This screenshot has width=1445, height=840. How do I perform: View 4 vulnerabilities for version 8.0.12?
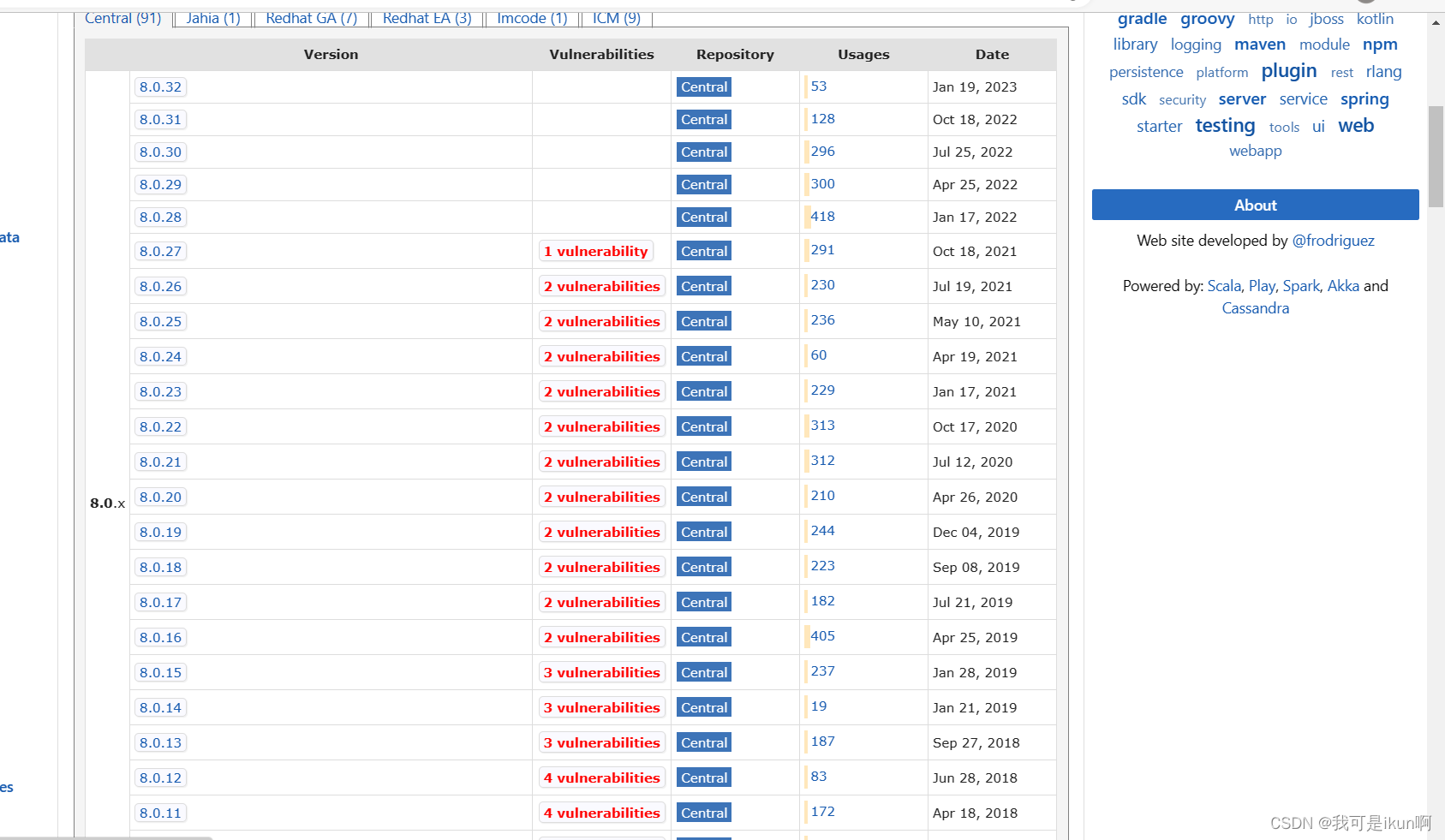(x=601, y=777)
